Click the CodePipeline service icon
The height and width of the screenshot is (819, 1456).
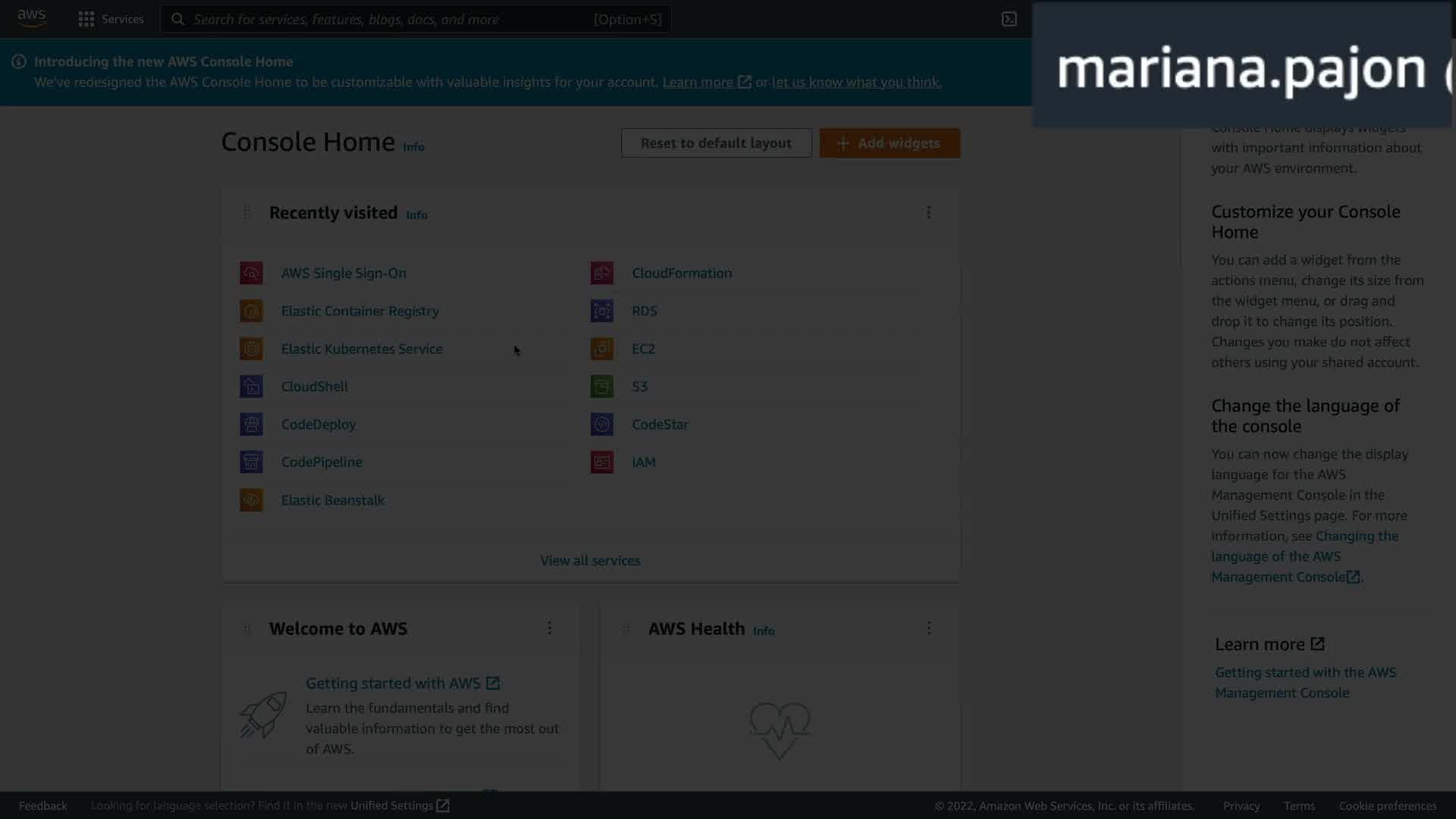pyautogui.click(x=251, y=462)
